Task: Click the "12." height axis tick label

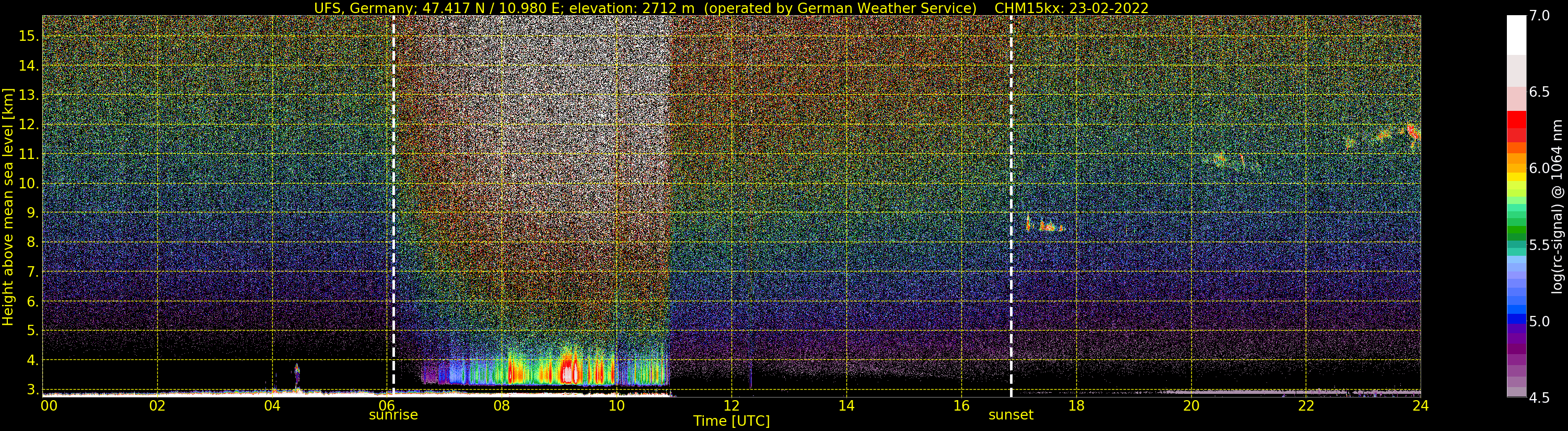Action: tap(29, 124)
